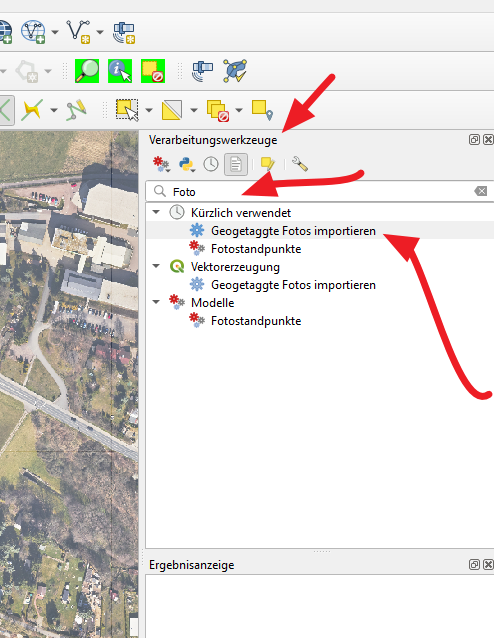Viewport: 494px width, 638px height.
Task: Click Deselect Features from all layers icon
Action: tap(153, 71)
